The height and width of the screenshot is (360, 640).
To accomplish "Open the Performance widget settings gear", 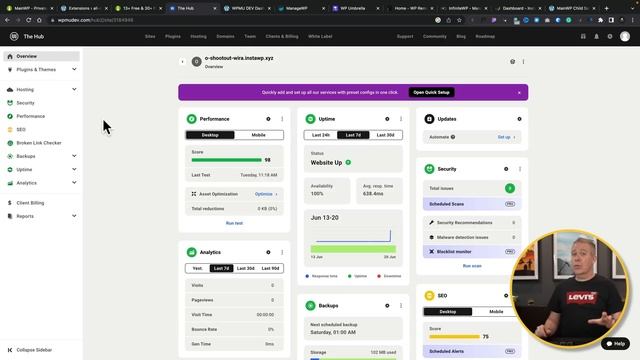I will (268, 119).
